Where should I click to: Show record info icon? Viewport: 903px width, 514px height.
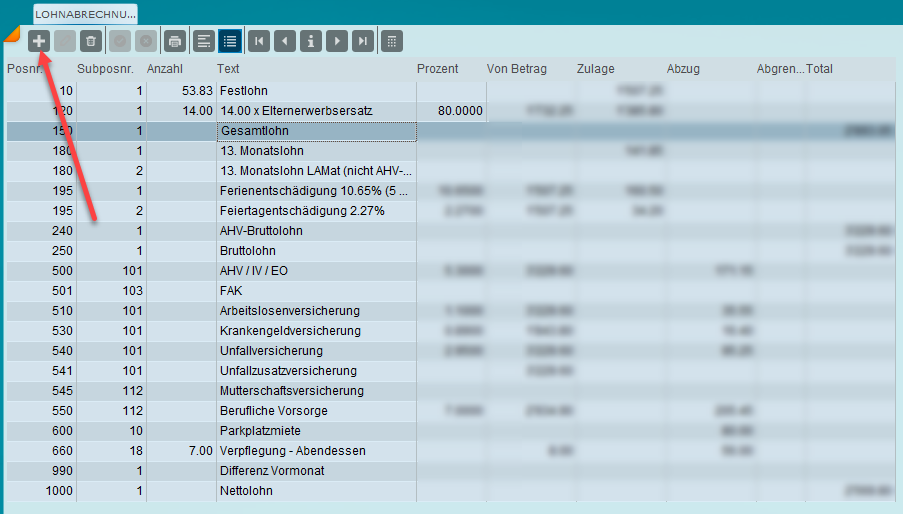311,41
